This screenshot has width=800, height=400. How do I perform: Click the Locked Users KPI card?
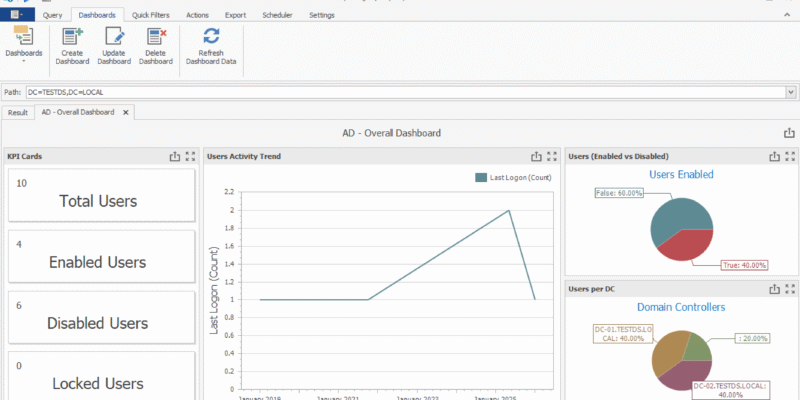102,377
